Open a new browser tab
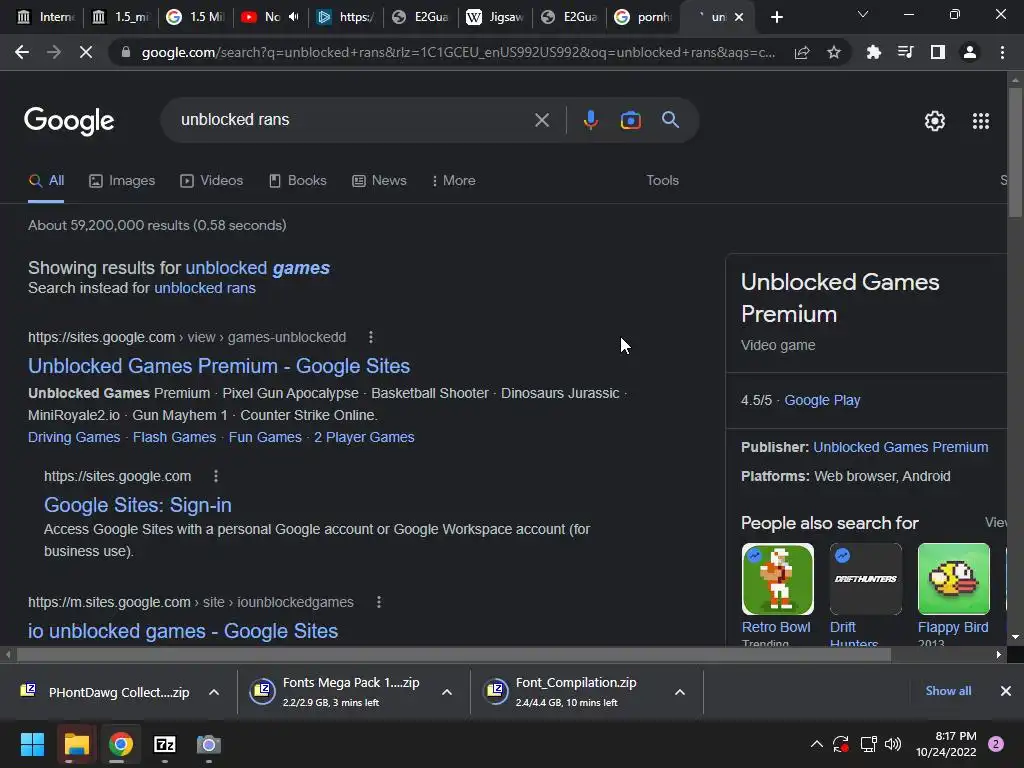1024x768 pixels. pyautogui.click(x=776, y=17)
